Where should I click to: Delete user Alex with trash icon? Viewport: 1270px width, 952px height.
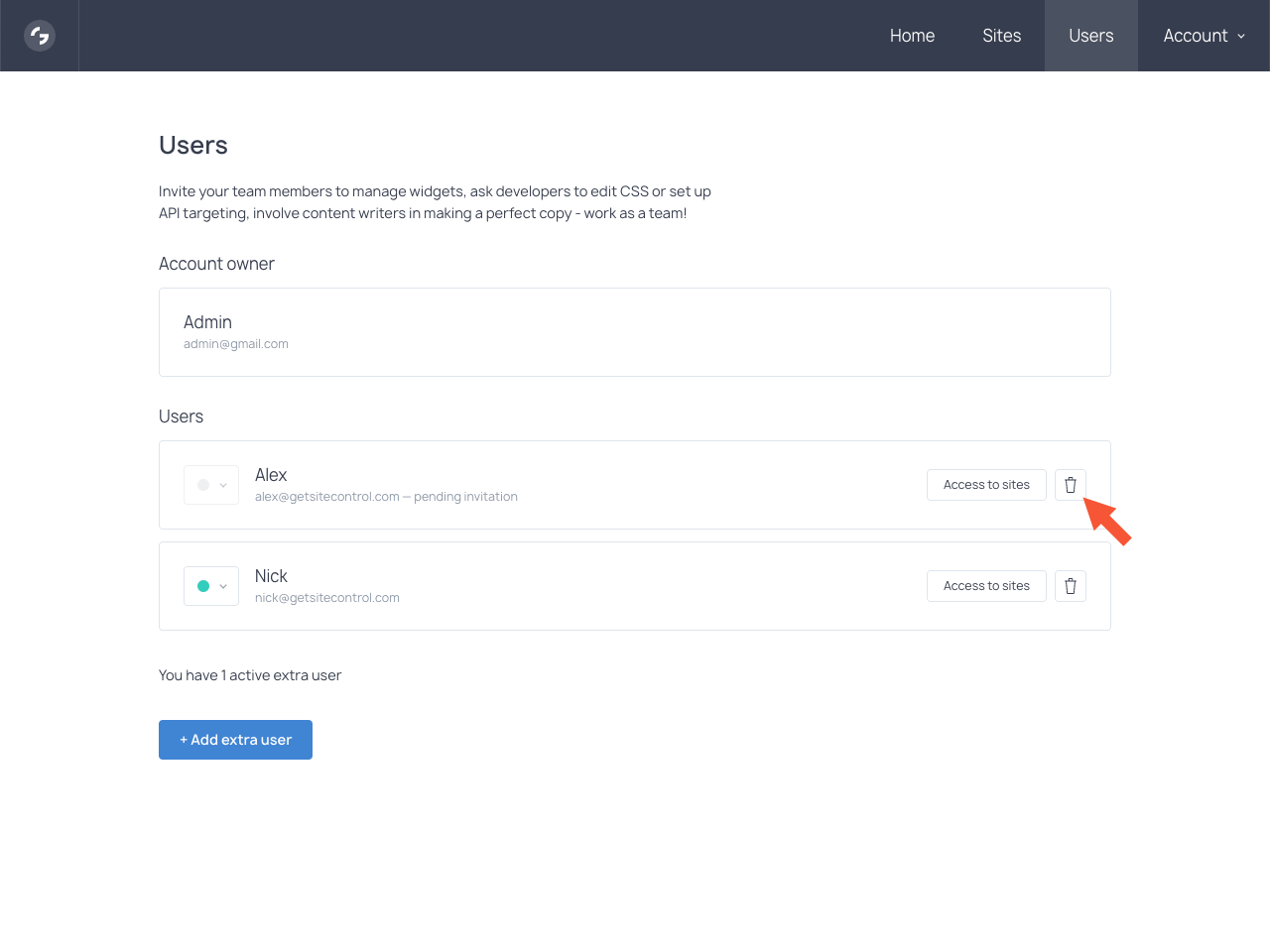pyautogui.click(x=1070, y=485)
